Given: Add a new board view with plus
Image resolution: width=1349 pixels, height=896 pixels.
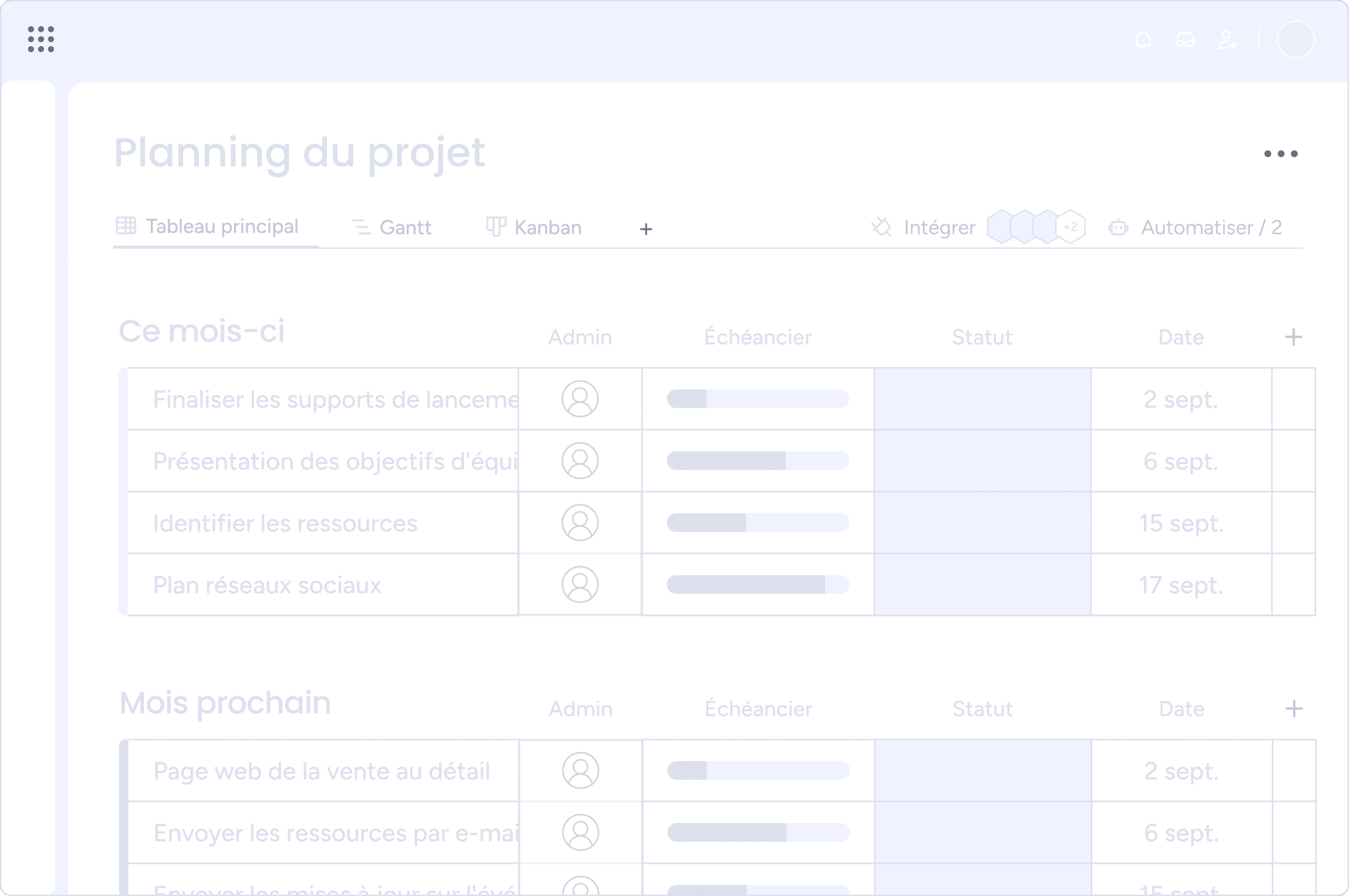Looking at the screenshot, I should tap(646, 228).
